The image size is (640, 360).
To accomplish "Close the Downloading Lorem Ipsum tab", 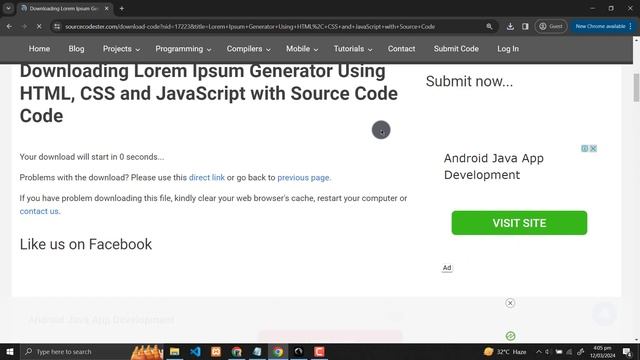I will 107,8.
